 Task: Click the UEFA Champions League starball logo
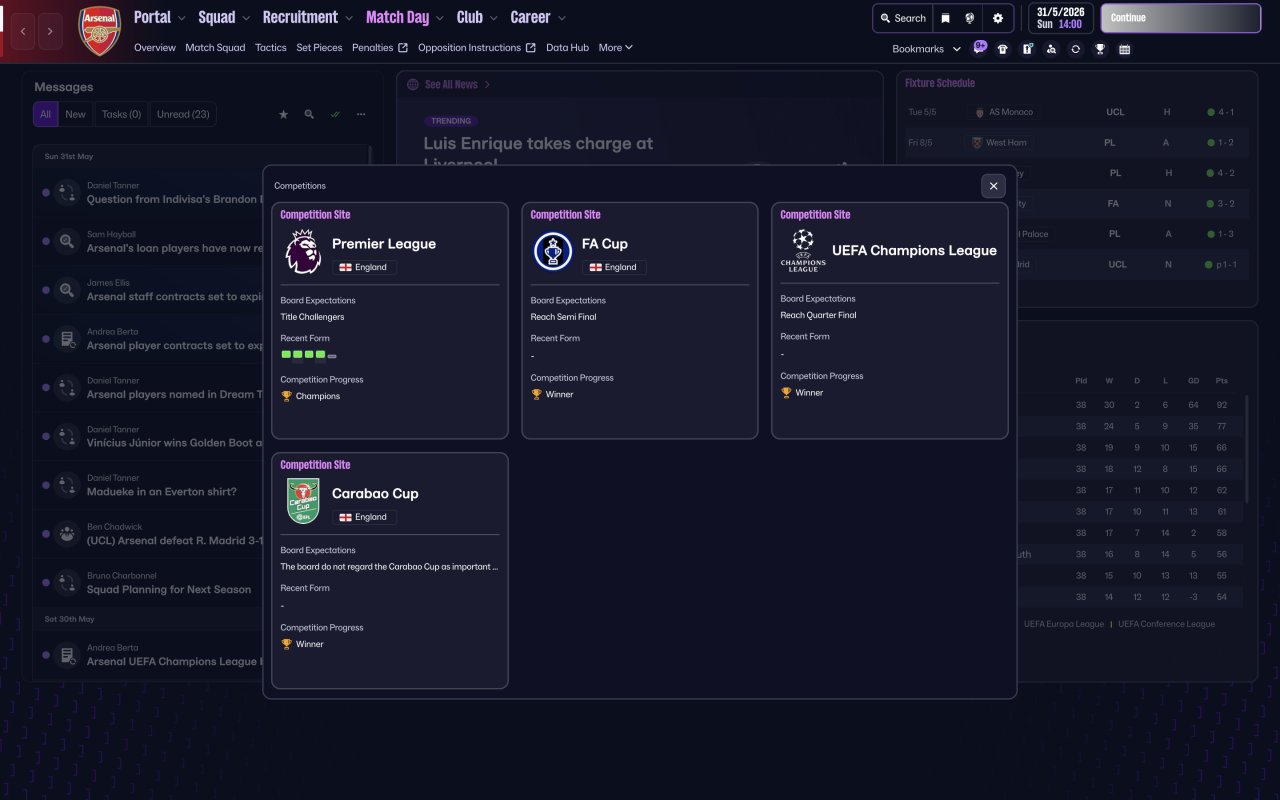point(803,250)
